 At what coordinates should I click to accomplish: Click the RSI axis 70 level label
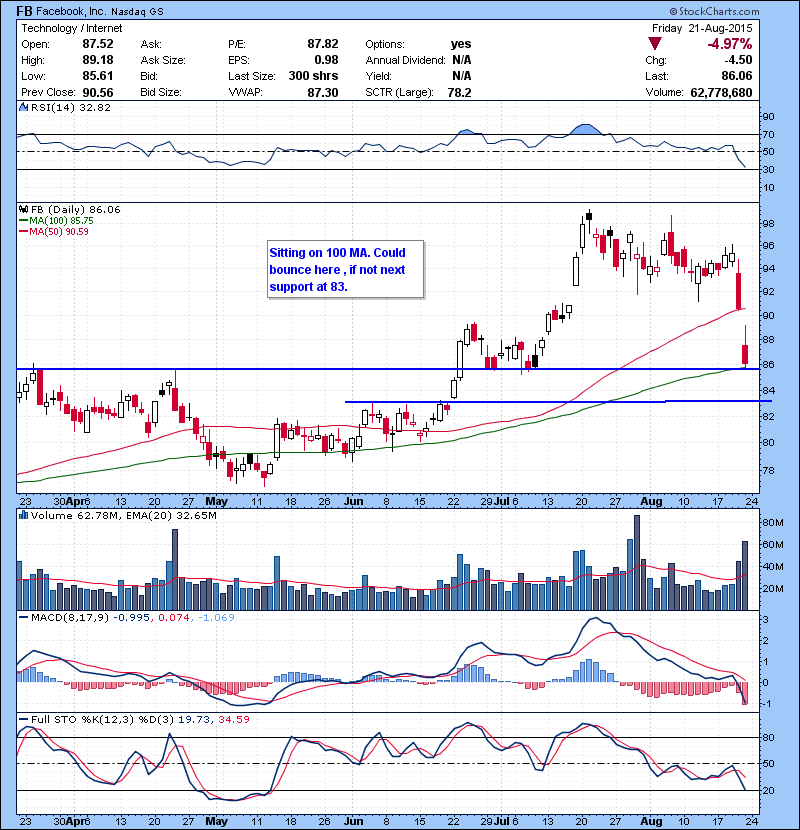point(768,134)
